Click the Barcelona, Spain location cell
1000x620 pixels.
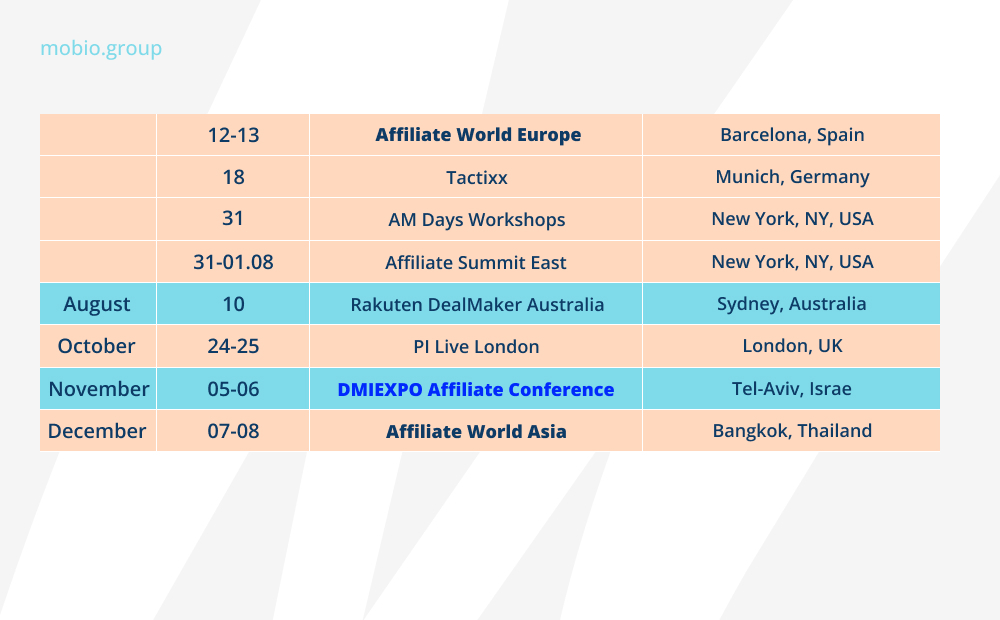[792, 134]
